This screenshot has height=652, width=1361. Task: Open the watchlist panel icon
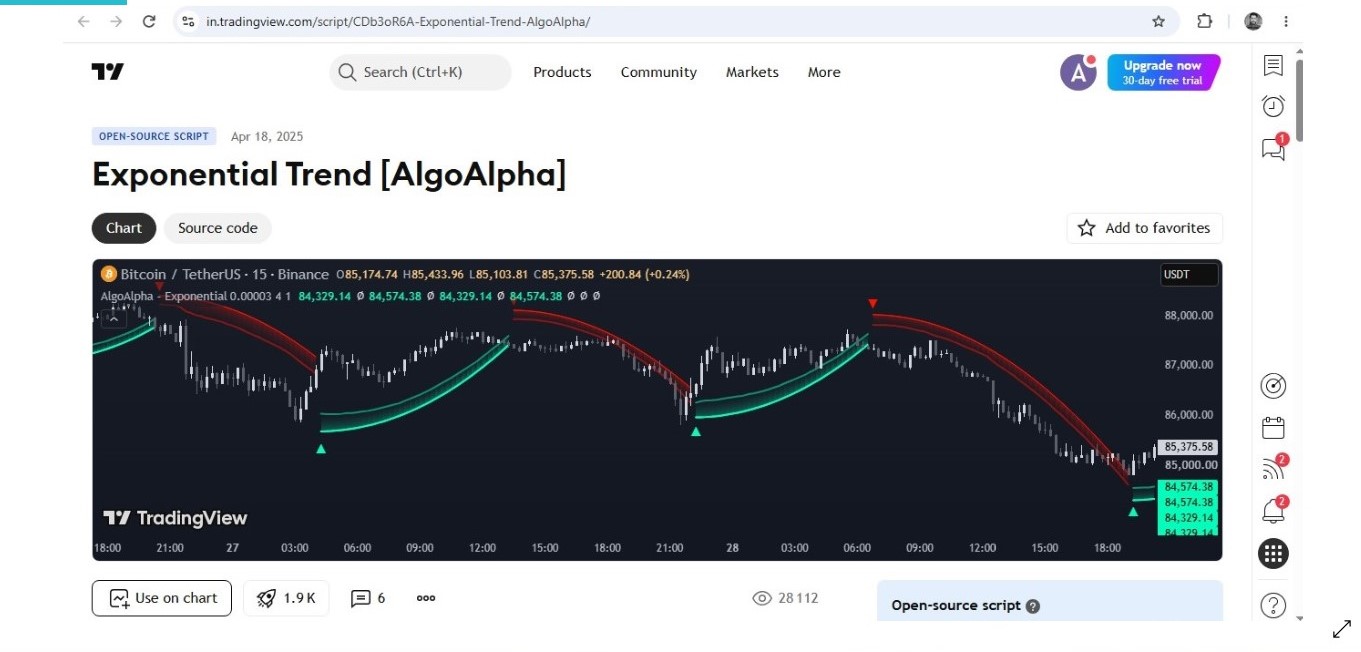(x=1273, y=66)
